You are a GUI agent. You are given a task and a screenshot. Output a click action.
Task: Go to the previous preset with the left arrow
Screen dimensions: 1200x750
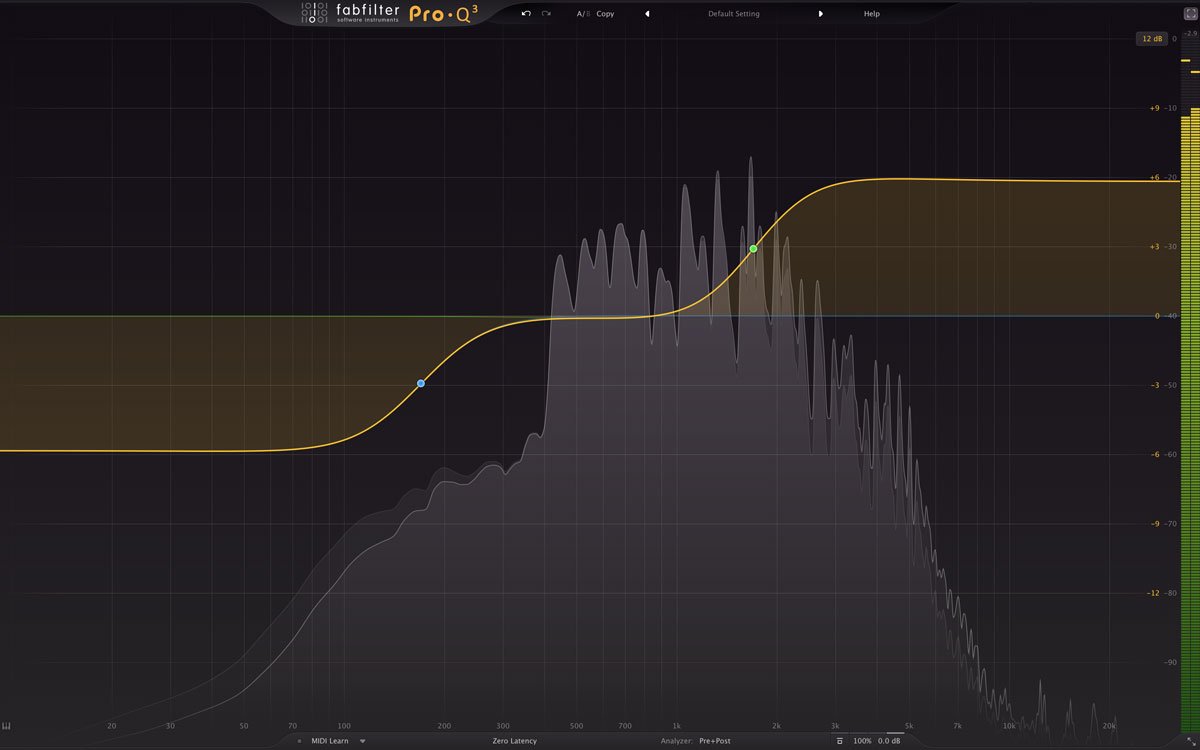point(647,14)
